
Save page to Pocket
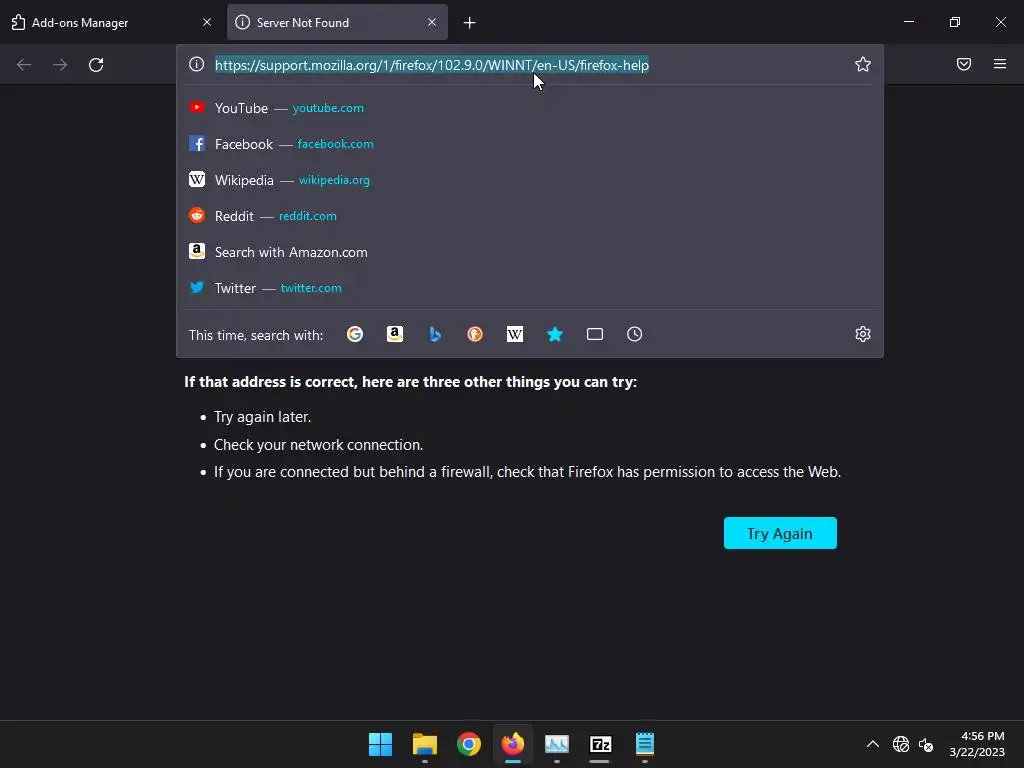(x=964, y=64)
